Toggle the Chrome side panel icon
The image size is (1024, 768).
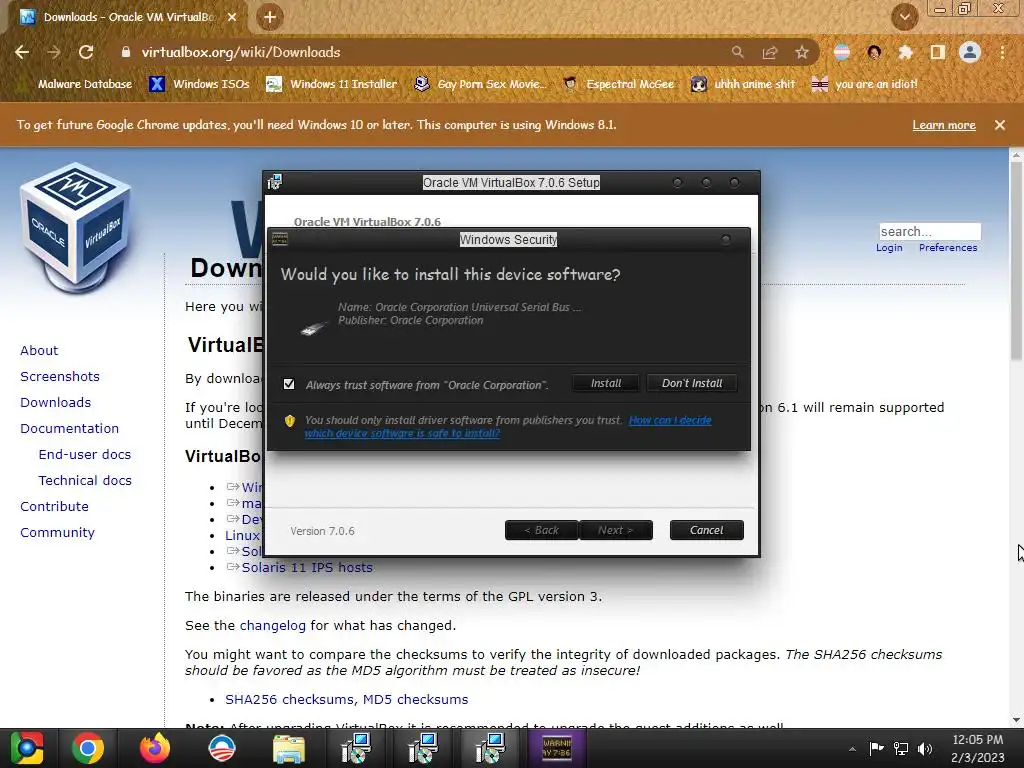pyautogui.click(x=937, y=52)
